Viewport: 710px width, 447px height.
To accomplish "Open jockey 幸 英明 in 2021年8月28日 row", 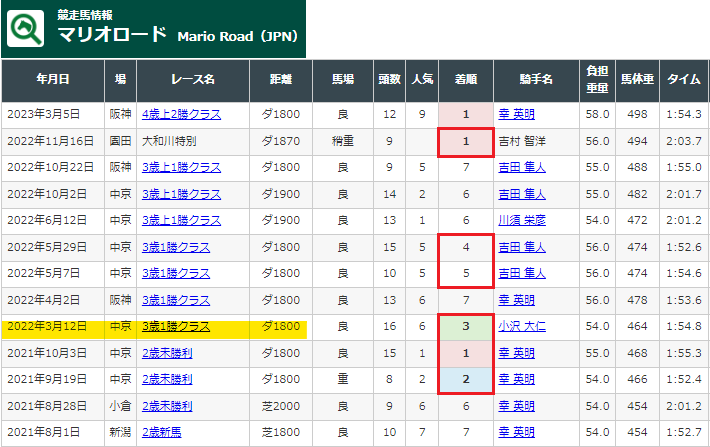I will (x=517, y=406).
